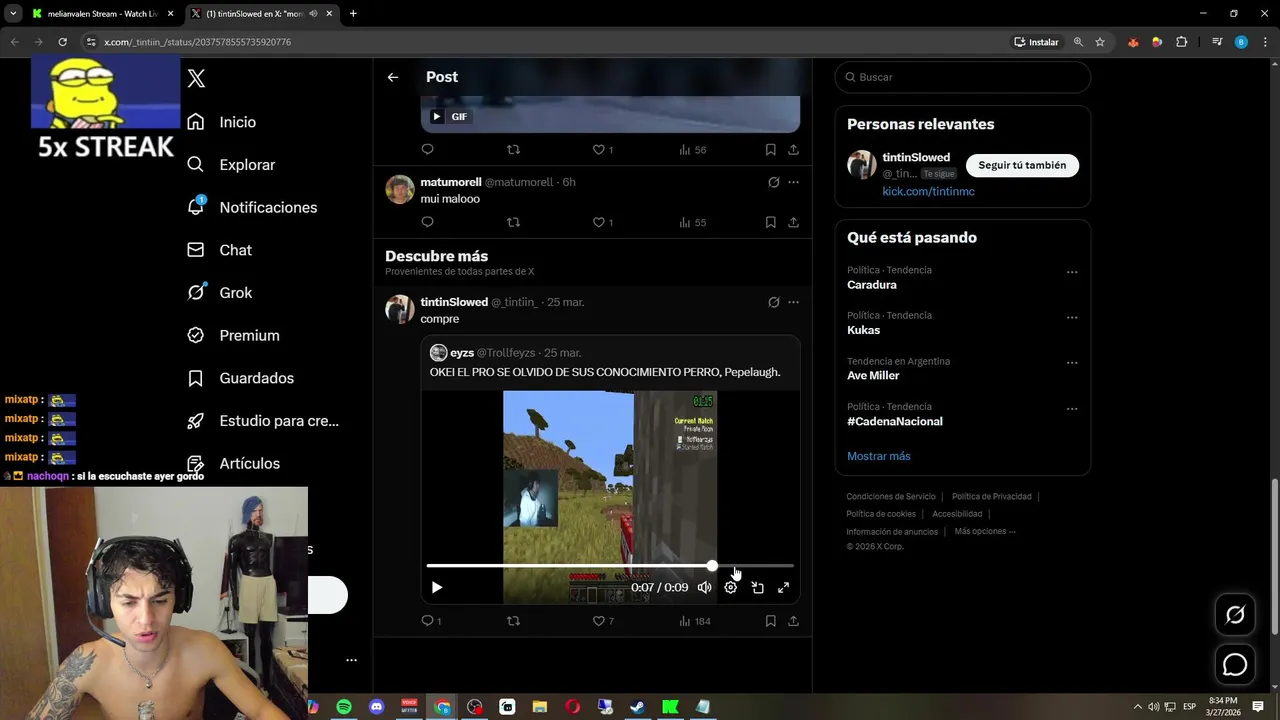Open the tintinSlowed 'compre' post author link
Image resolution: width=1280 pixels, height=720 pixels.
pyautogui.click(x=454, y=302)
